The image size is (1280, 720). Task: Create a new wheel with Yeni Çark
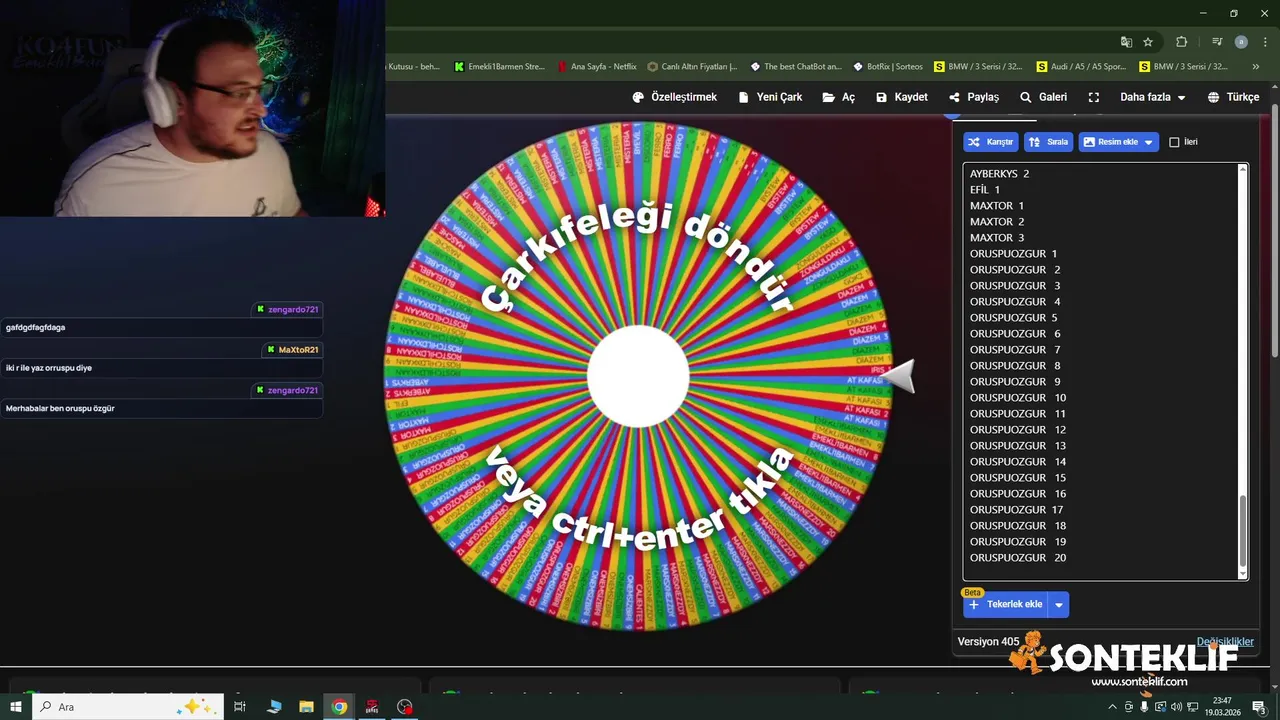[x=770, y=97]
